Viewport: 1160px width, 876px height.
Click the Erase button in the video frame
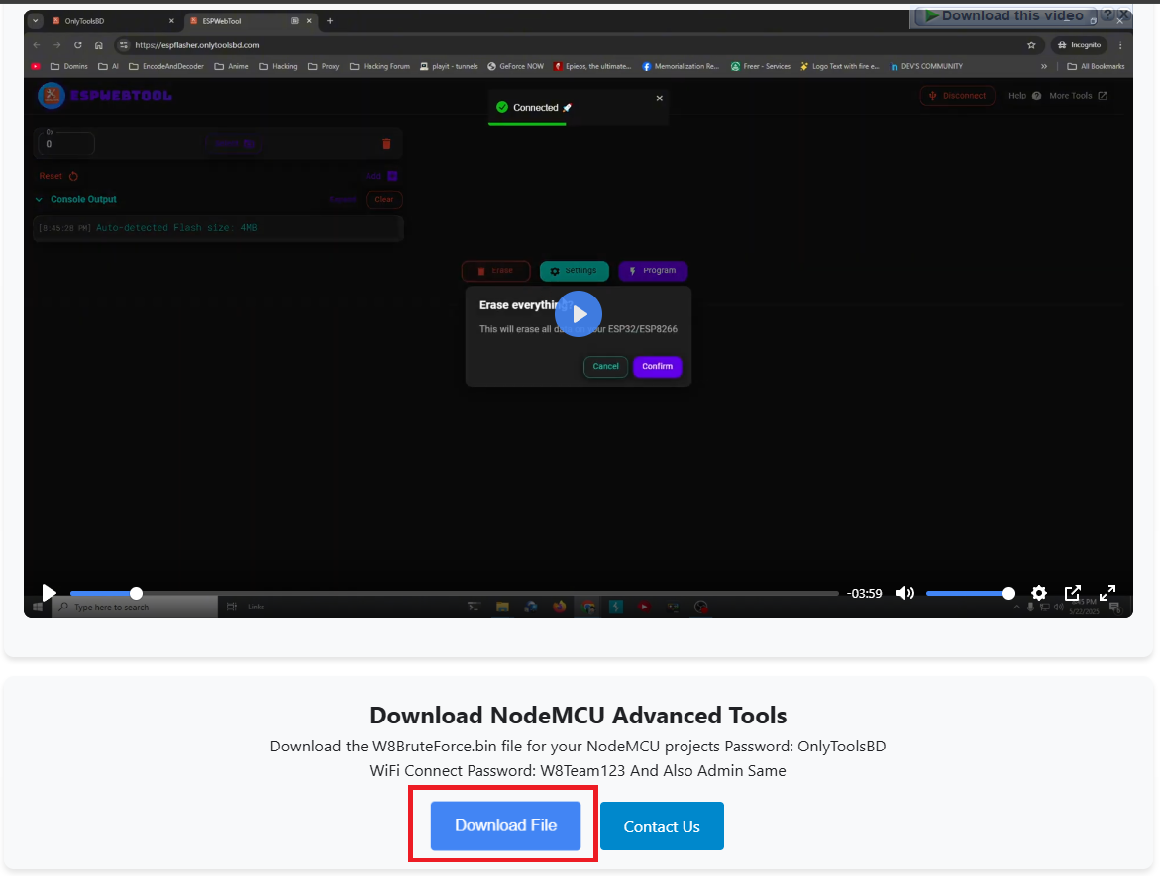tap(496, 271)
